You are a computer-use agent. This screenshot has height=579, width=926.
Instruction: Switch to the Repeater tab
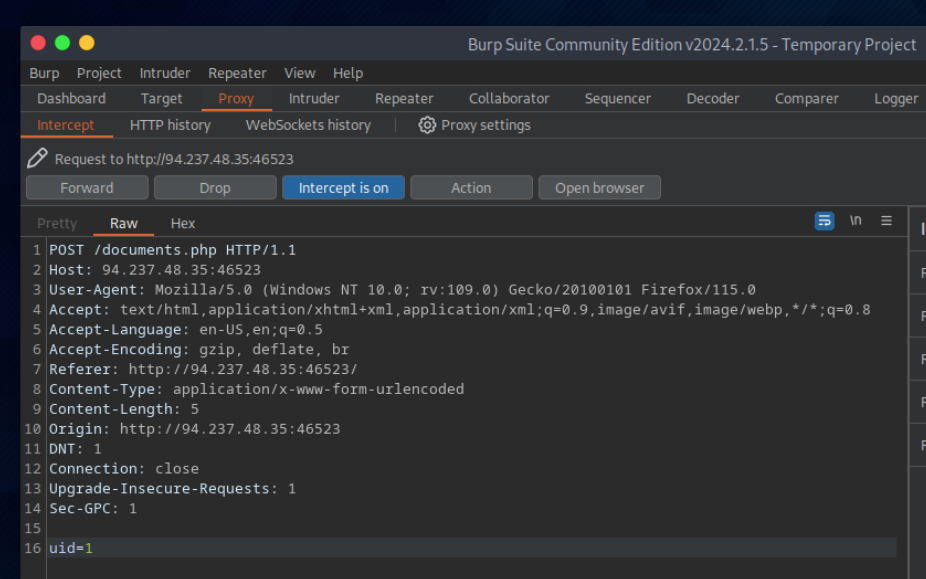point(404,98)
